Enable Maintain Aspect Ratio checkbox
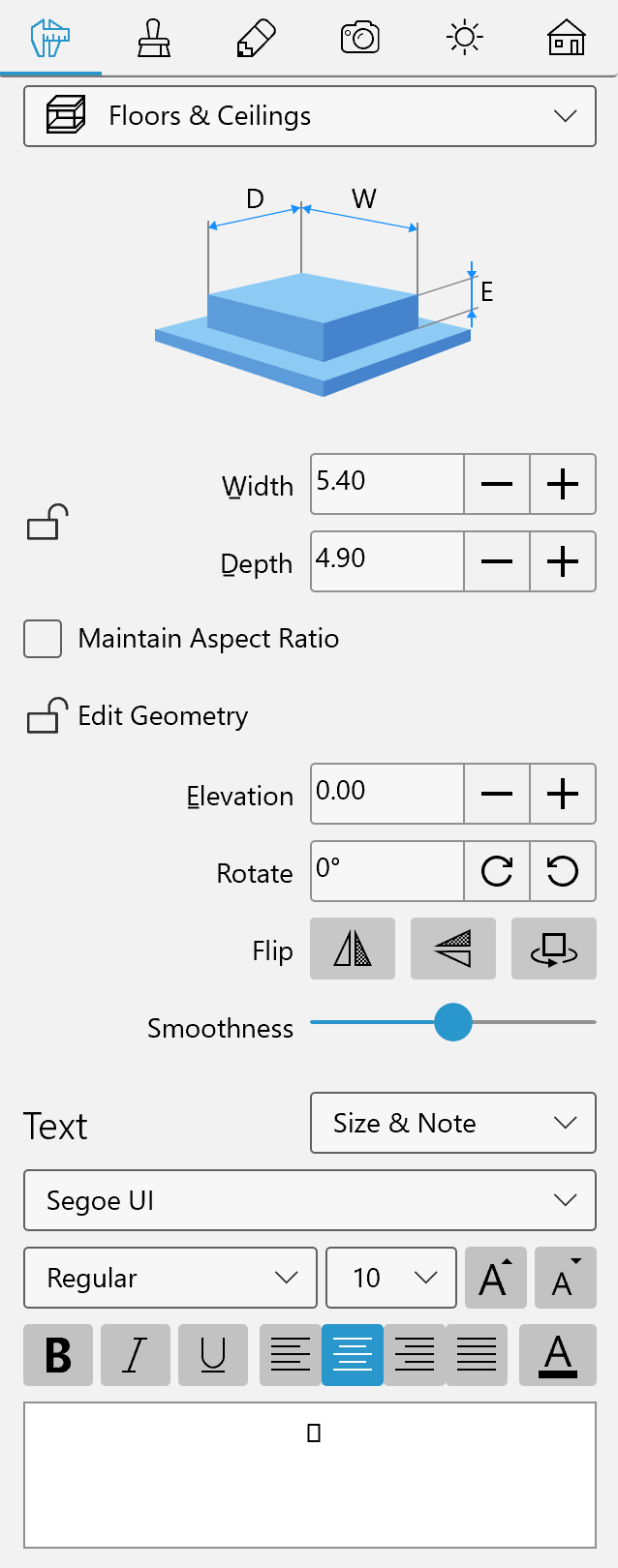618x1568 pixels. coord(43,639)
